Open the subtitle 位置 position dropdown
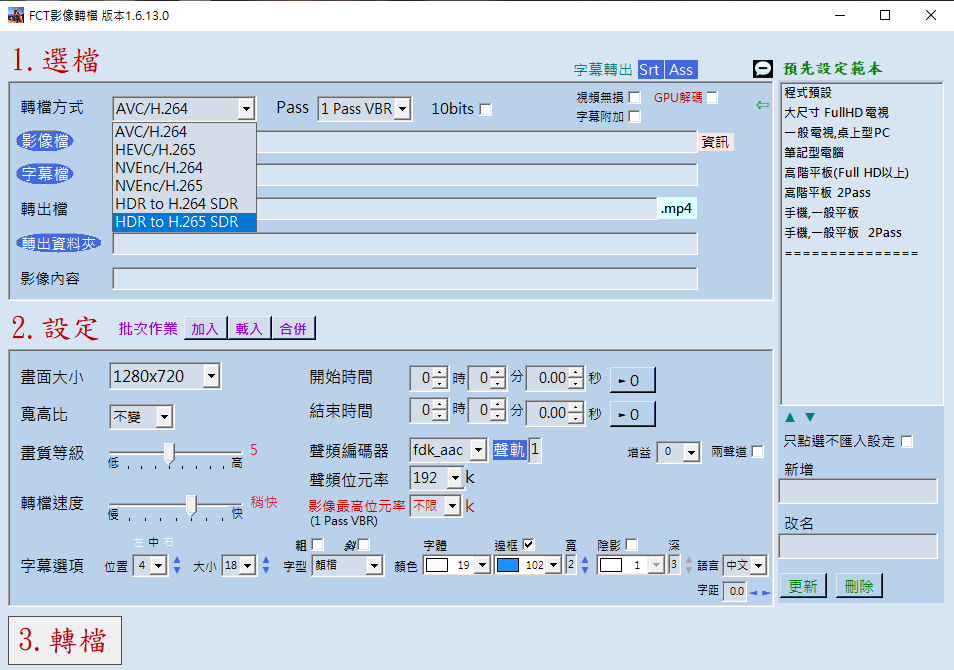The image size is (954, 670). (x=158, y=565)
